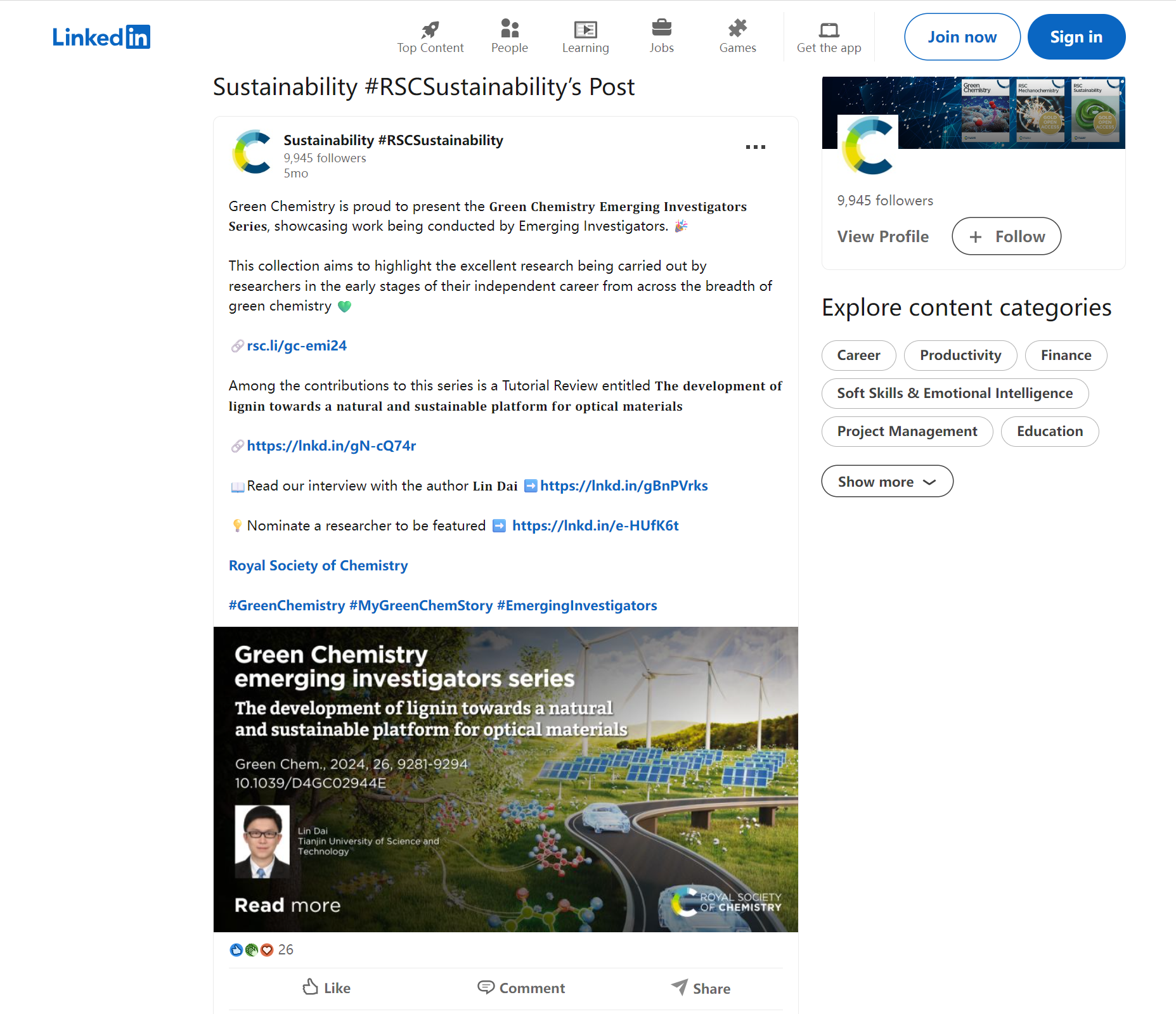This screenshot has height=1014, width=1176.
Task: Open the Jobs briefcase icon
Action: point(661,29)
